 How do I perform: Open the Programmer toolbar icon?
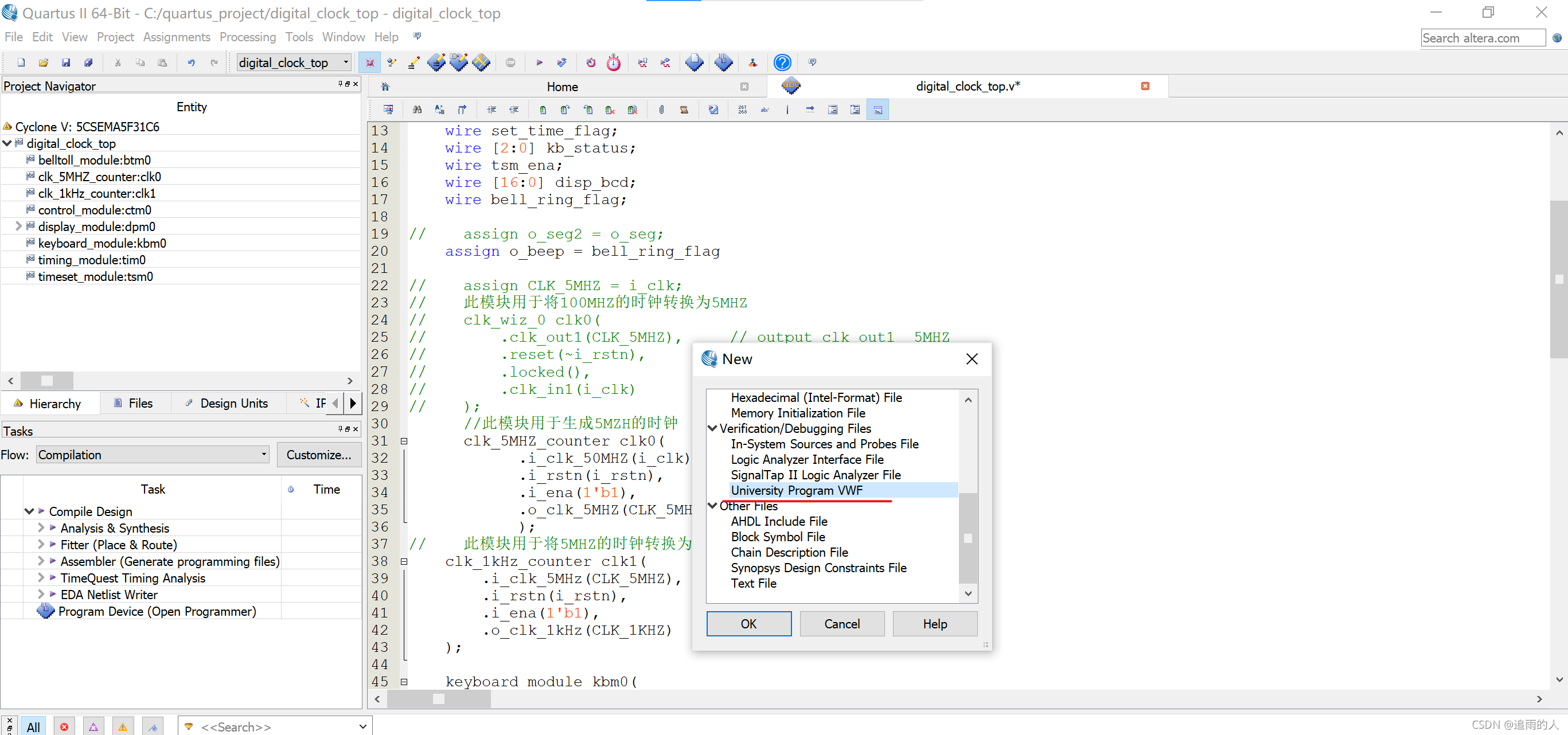click(723, 62)
